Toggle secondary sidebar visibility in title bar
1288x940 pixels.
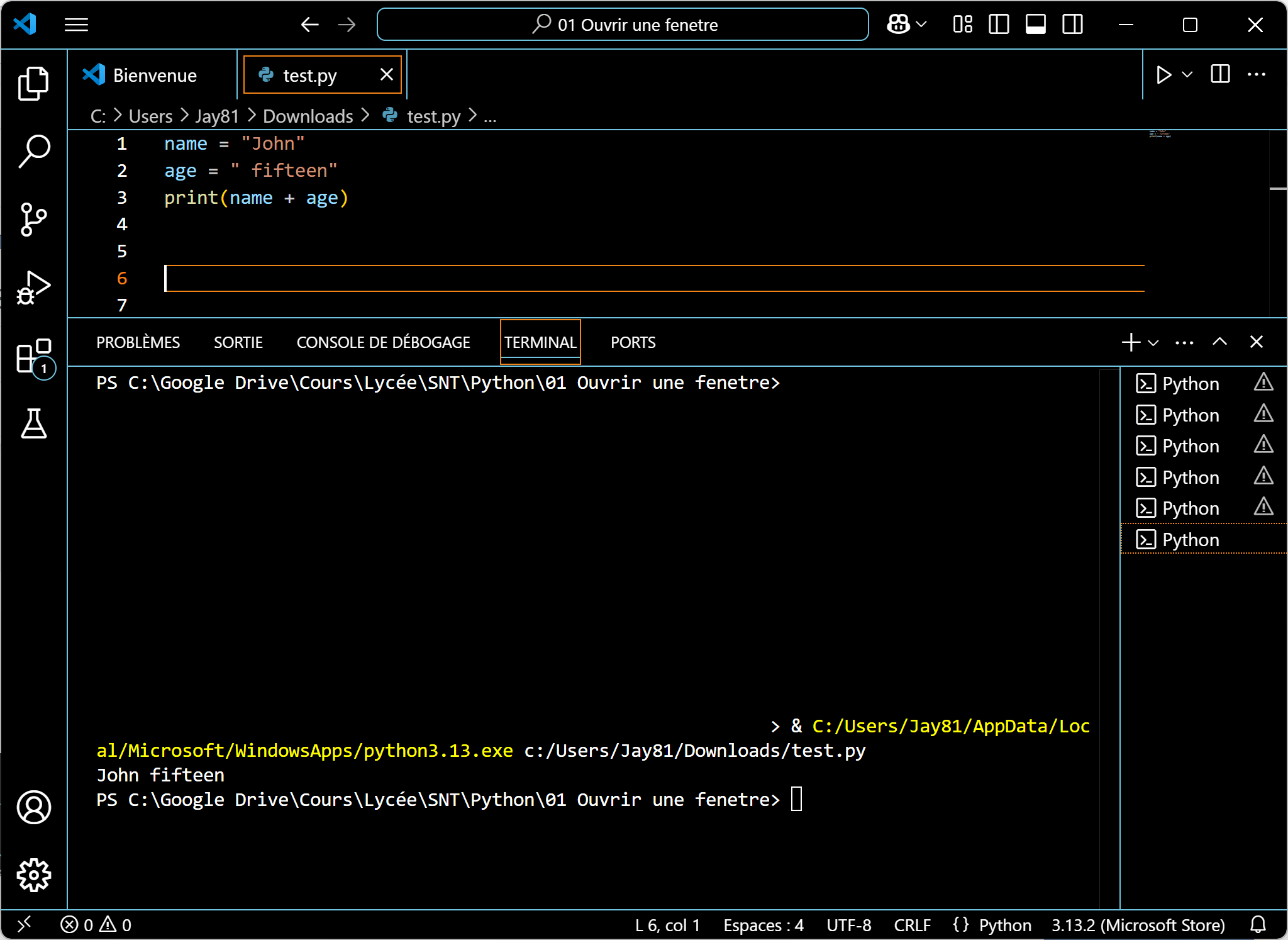pyautogui.click(x=1072, y=25)
